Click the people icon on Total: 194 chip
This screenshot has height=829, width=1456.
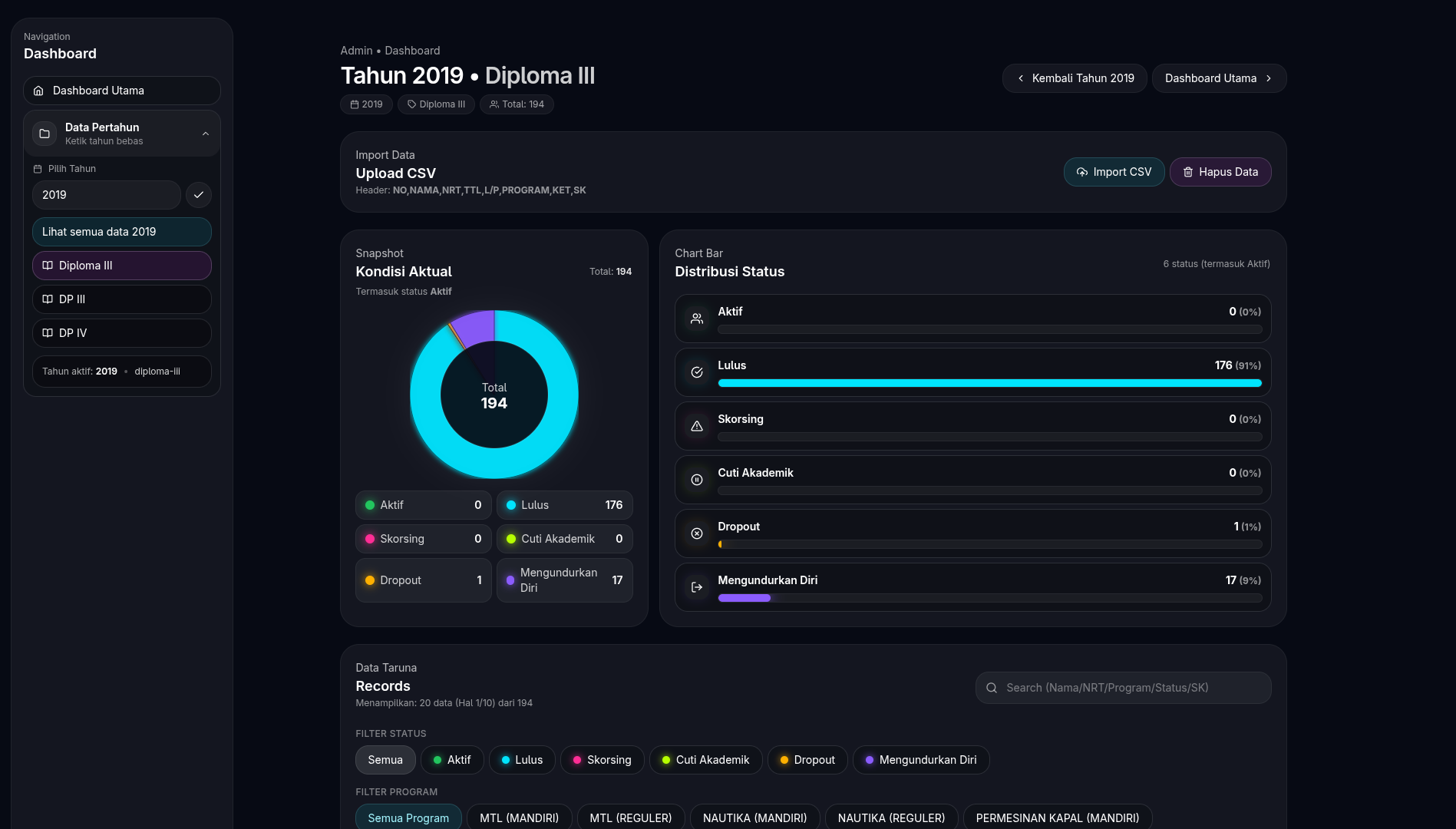pyautogui.click(x=494, y=104)
